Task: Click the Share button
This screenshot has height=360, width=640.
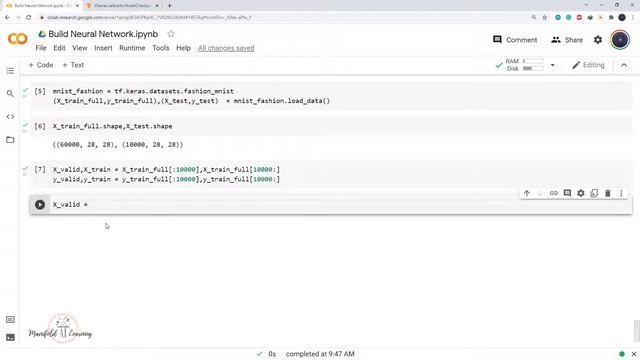Action: point(567,40)
